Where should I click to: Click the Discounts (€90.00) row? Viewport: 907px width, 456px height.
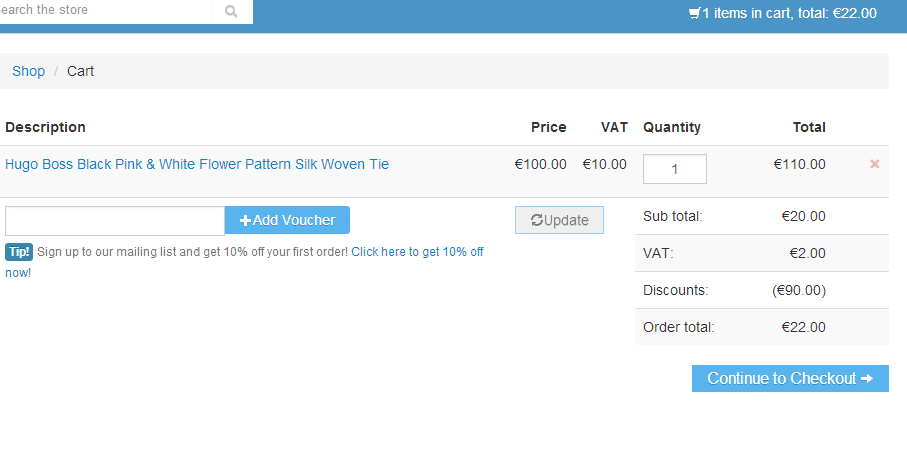pyautogui.click(x=761, y=290)
